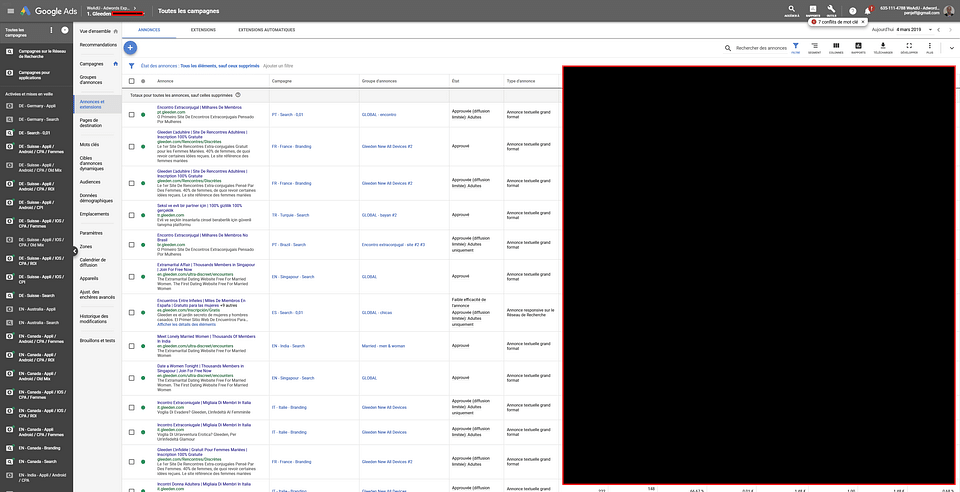Open status dropdown of Meet Lonely Married Women ad
Viewport: 960px width, 492px height.
pyautogui.click(x=143, y=346)
